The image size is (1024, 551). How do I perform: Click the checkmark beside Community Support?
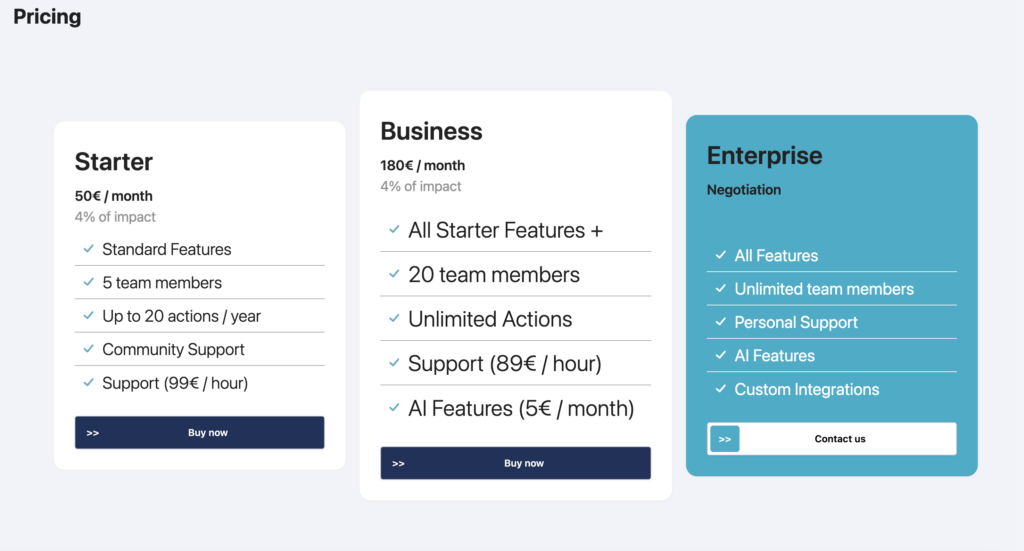point(89,349)
